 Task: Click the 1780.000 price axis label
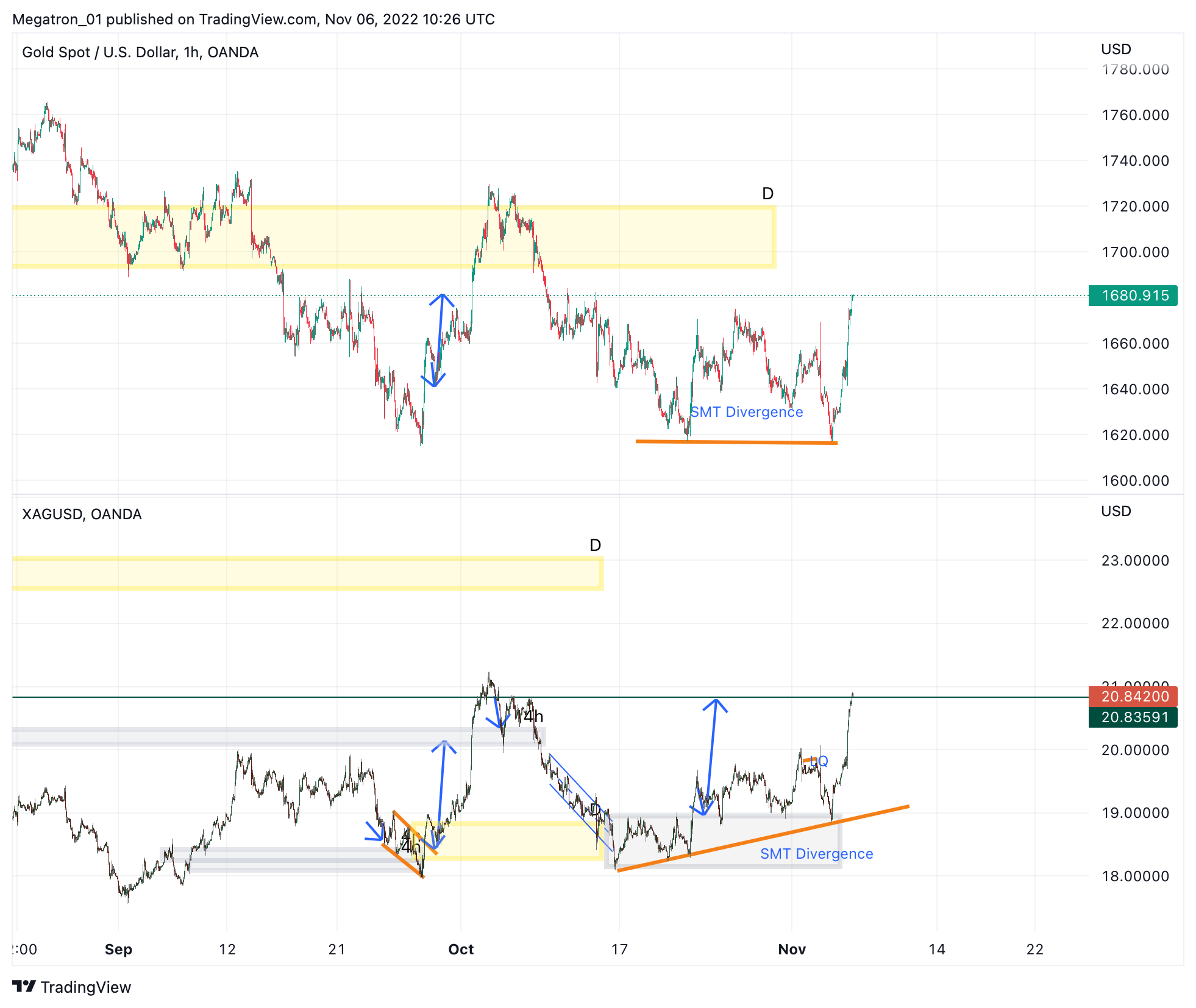(1135, 69)
